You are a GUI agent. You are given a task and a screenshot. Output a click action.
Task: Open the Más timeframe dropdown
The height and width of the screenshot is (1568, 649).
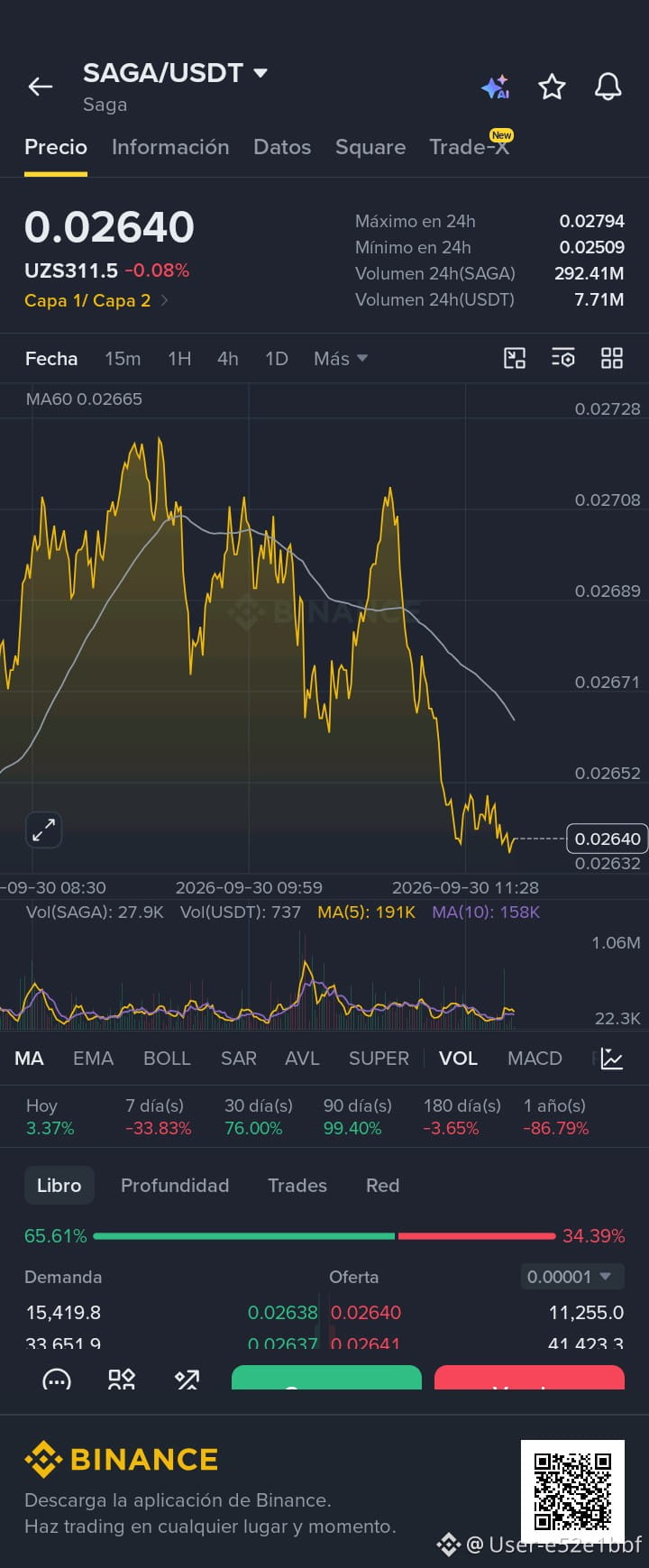[x=341, y=358]
